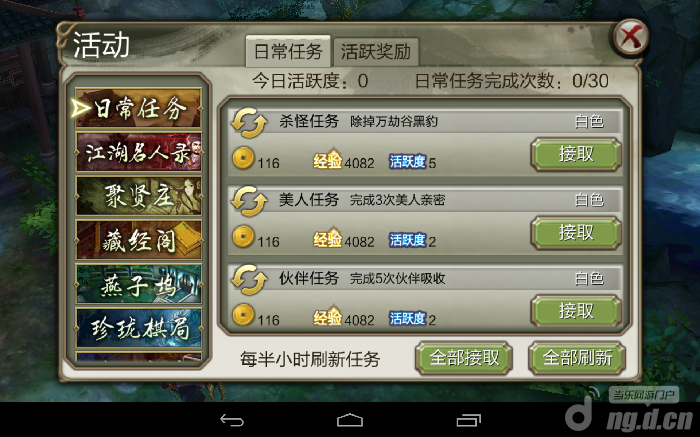
Task: Open 江湖名人录 in the sidebar
Action: [x=138, y=152]
